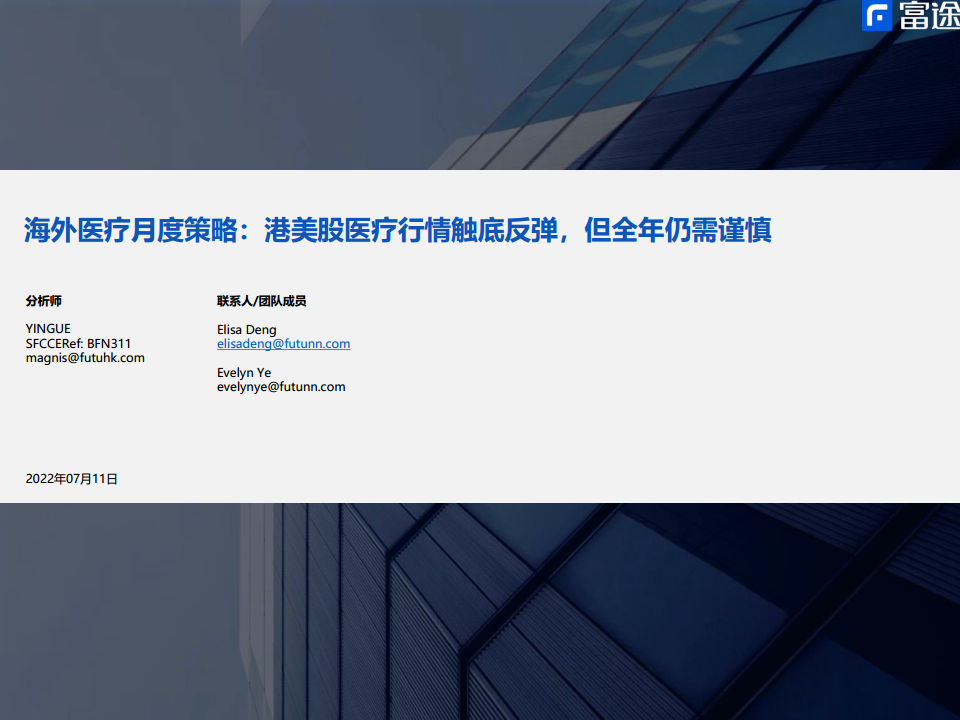
Task: Select the name Evelyn Ye
Action: tap(244, 373)
